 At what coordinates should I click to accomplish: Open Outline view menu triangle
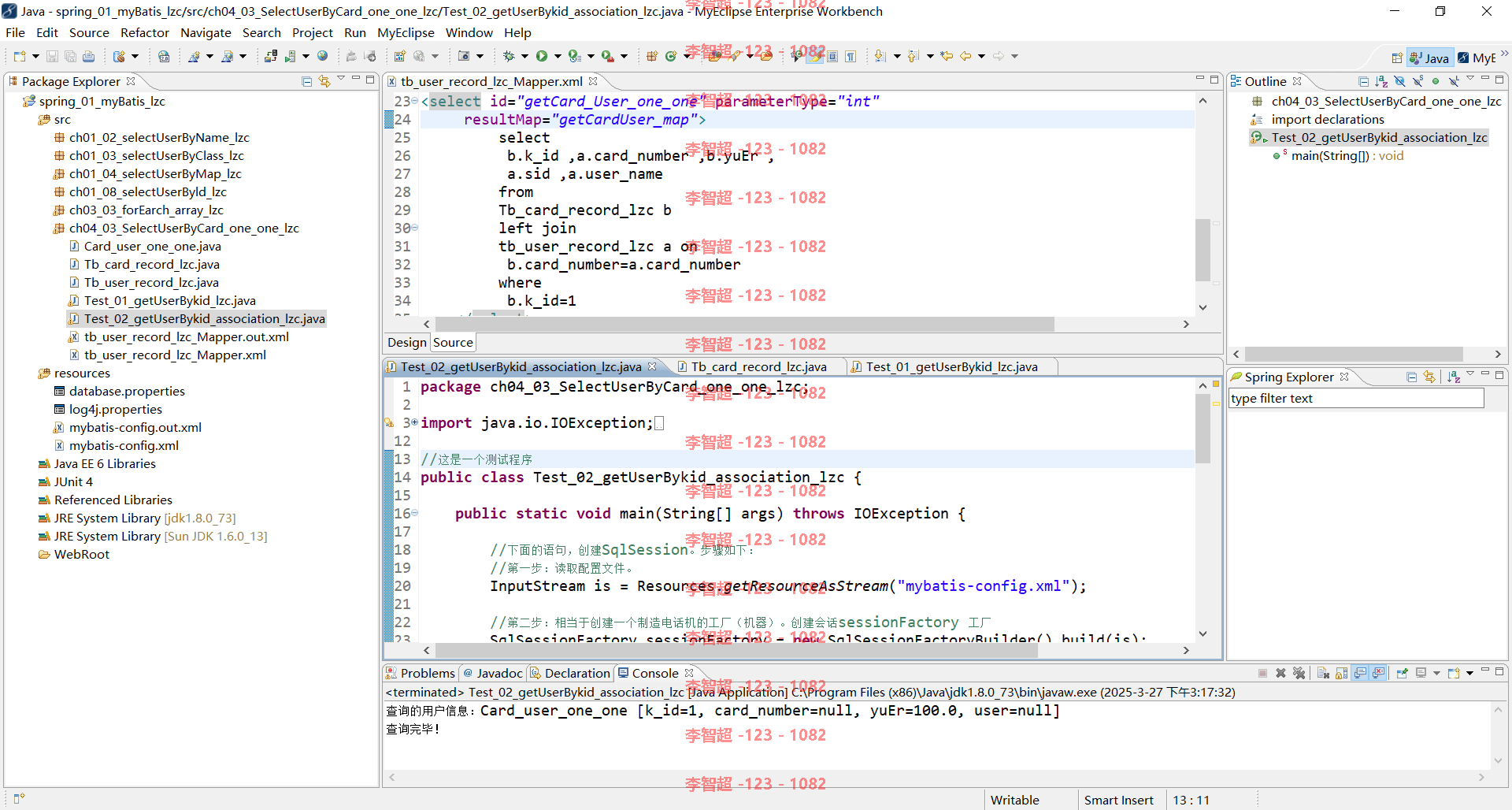1470,79
